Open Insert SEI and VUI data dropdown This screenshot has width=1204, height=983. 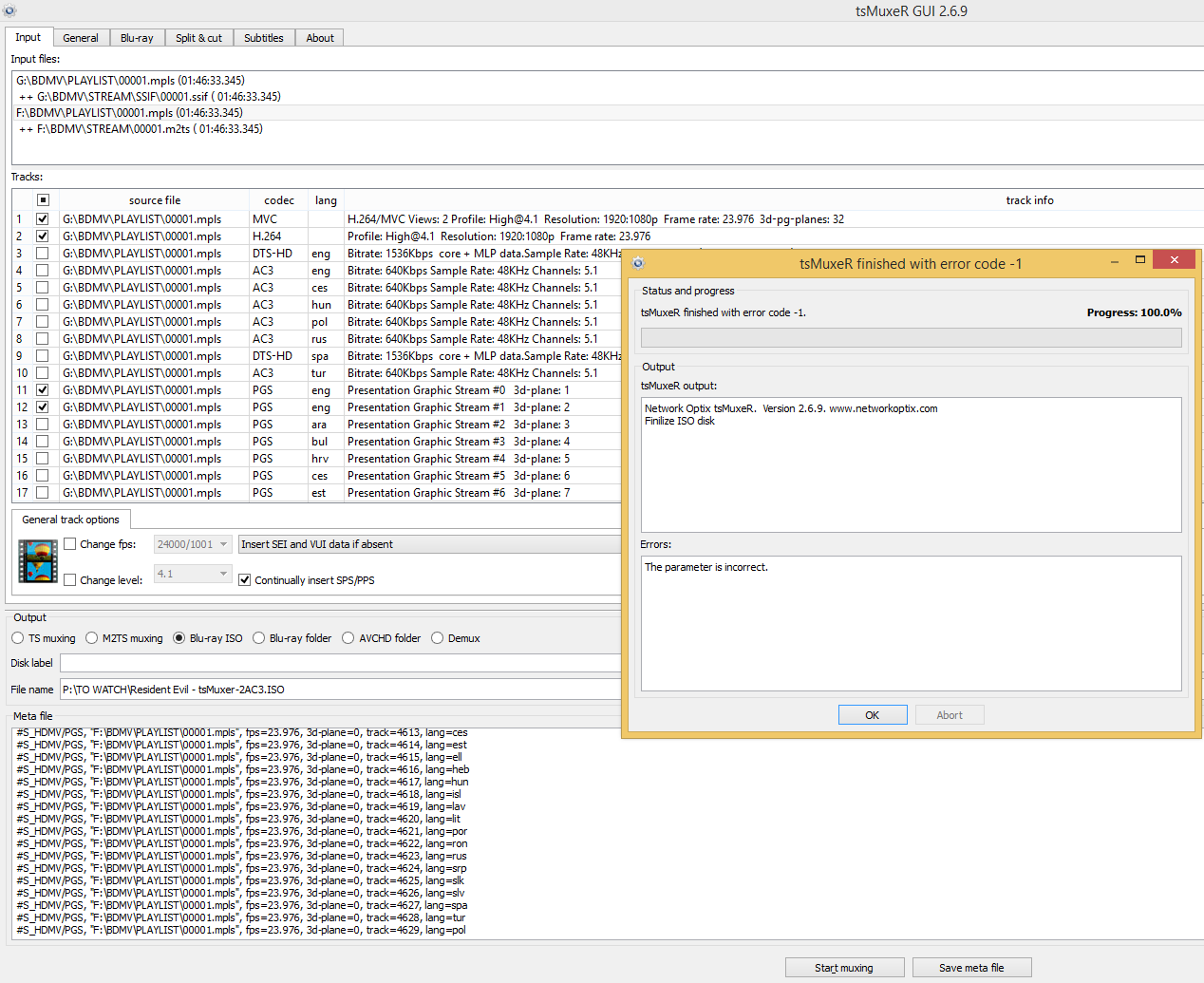429,544
